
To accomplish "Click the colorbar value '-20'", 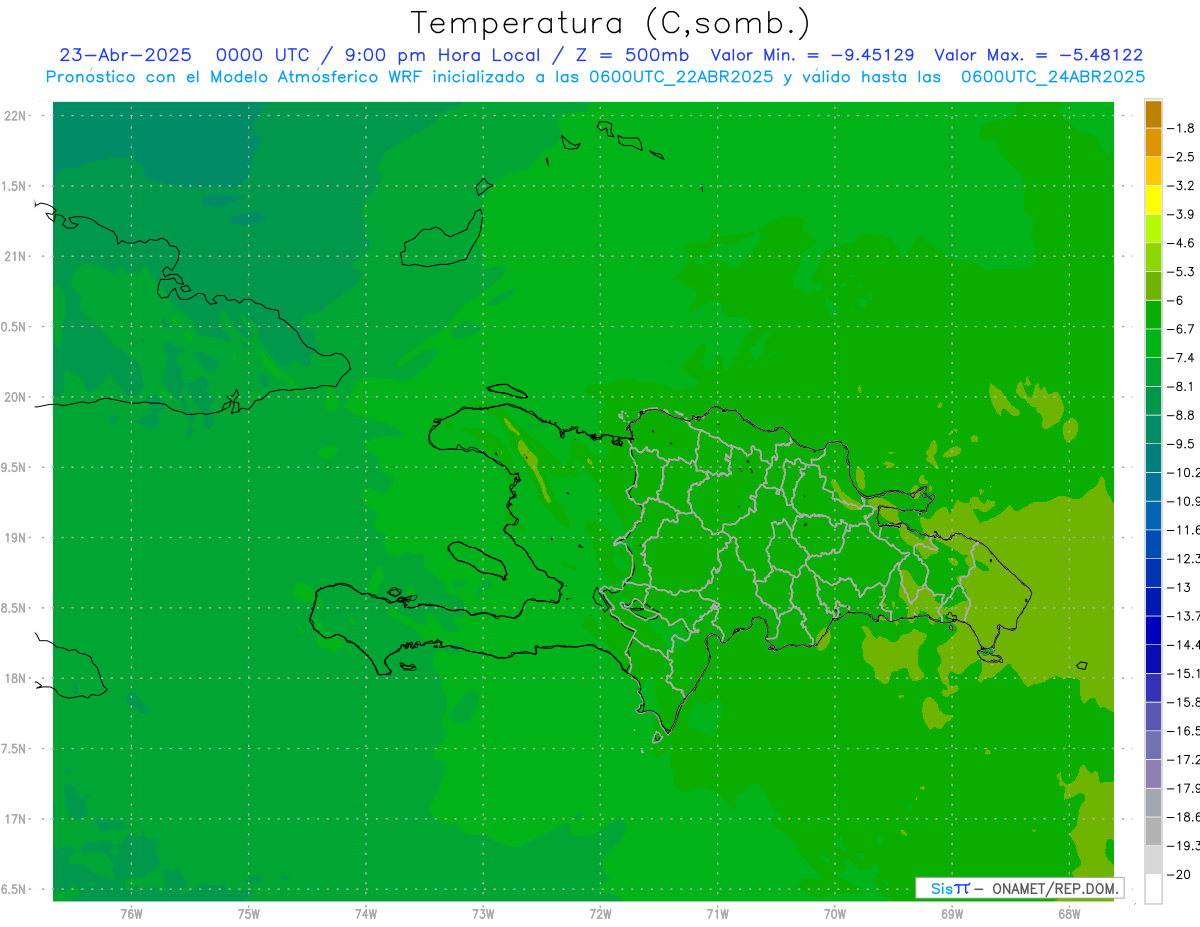I will point(1180,874).
